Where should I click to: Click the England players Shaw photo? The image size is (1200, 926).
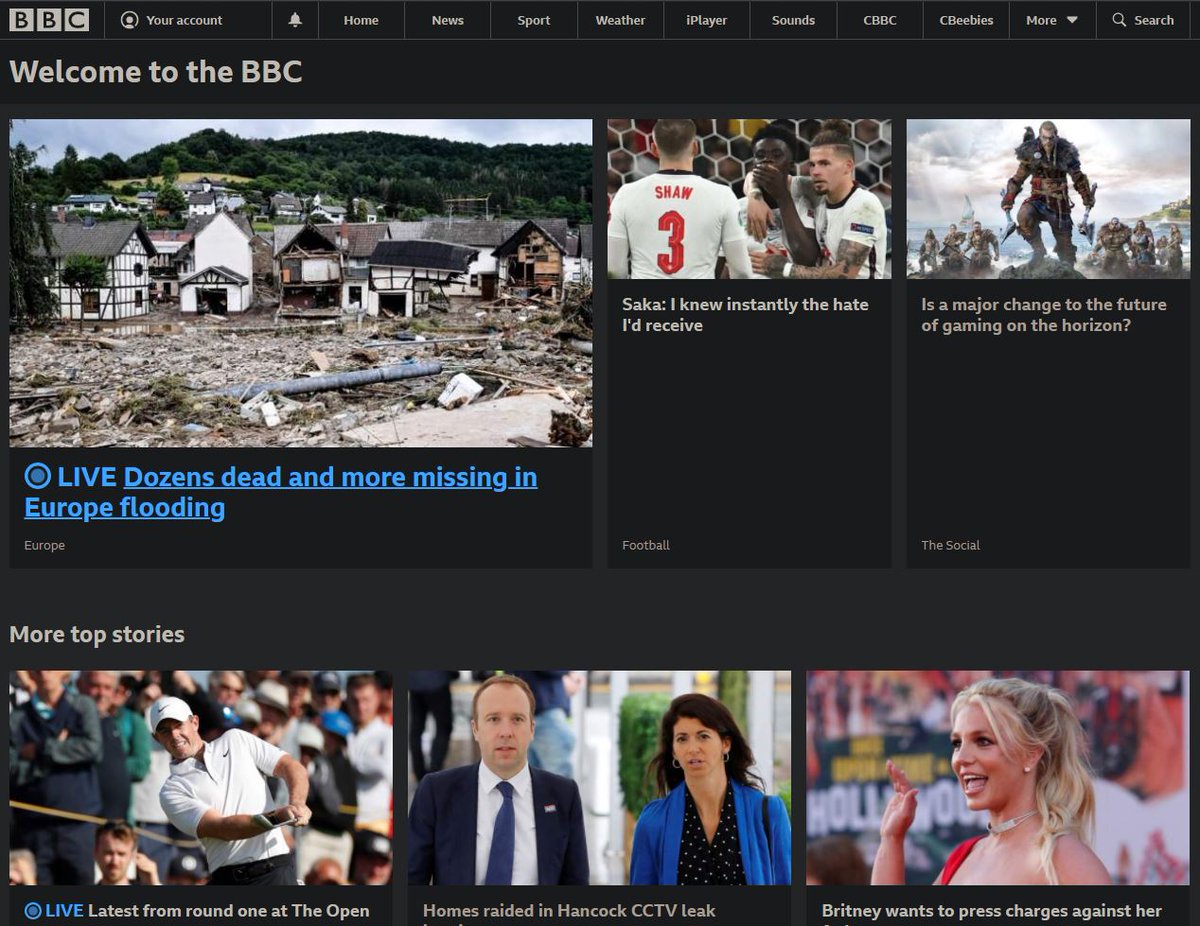click(749, 199)
